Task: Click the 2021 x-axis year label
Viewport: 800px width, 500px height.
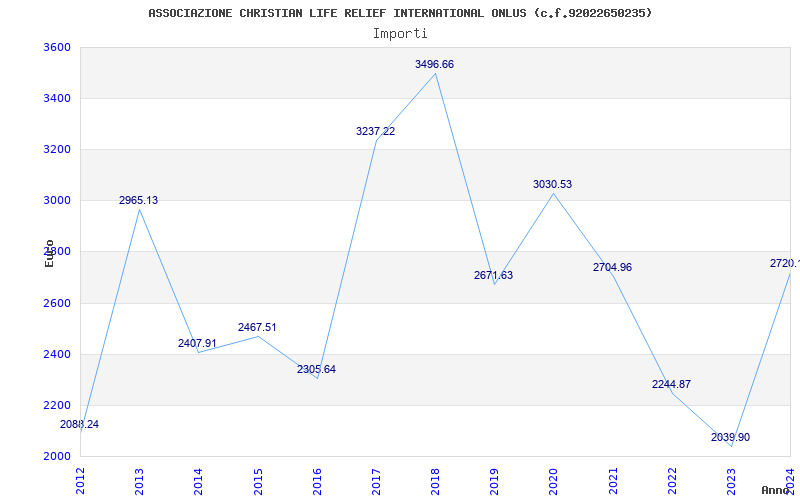Action: point(613,481)
